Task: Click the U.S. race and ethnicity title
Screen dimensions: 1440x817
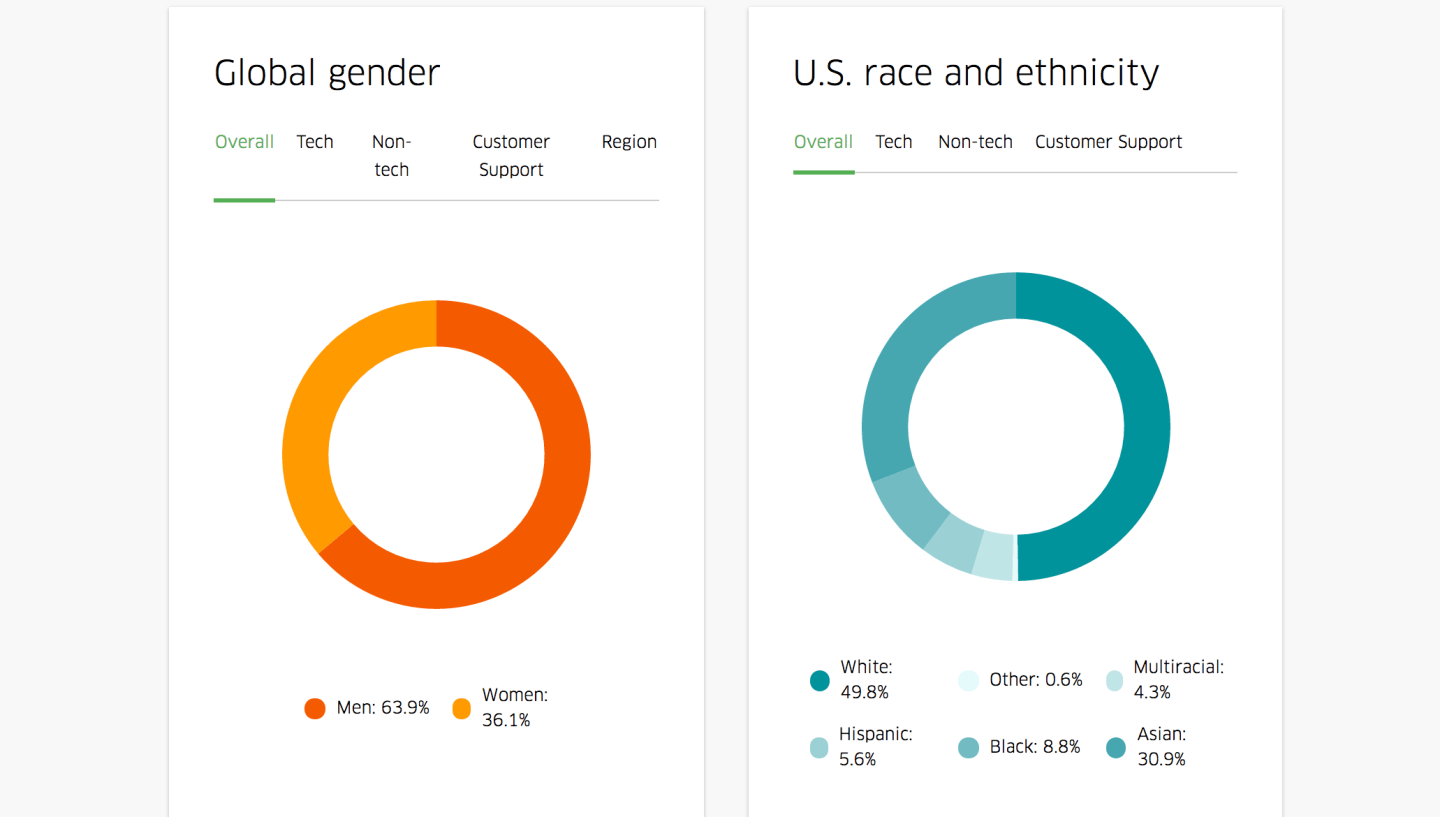Action: click(976, 72)
